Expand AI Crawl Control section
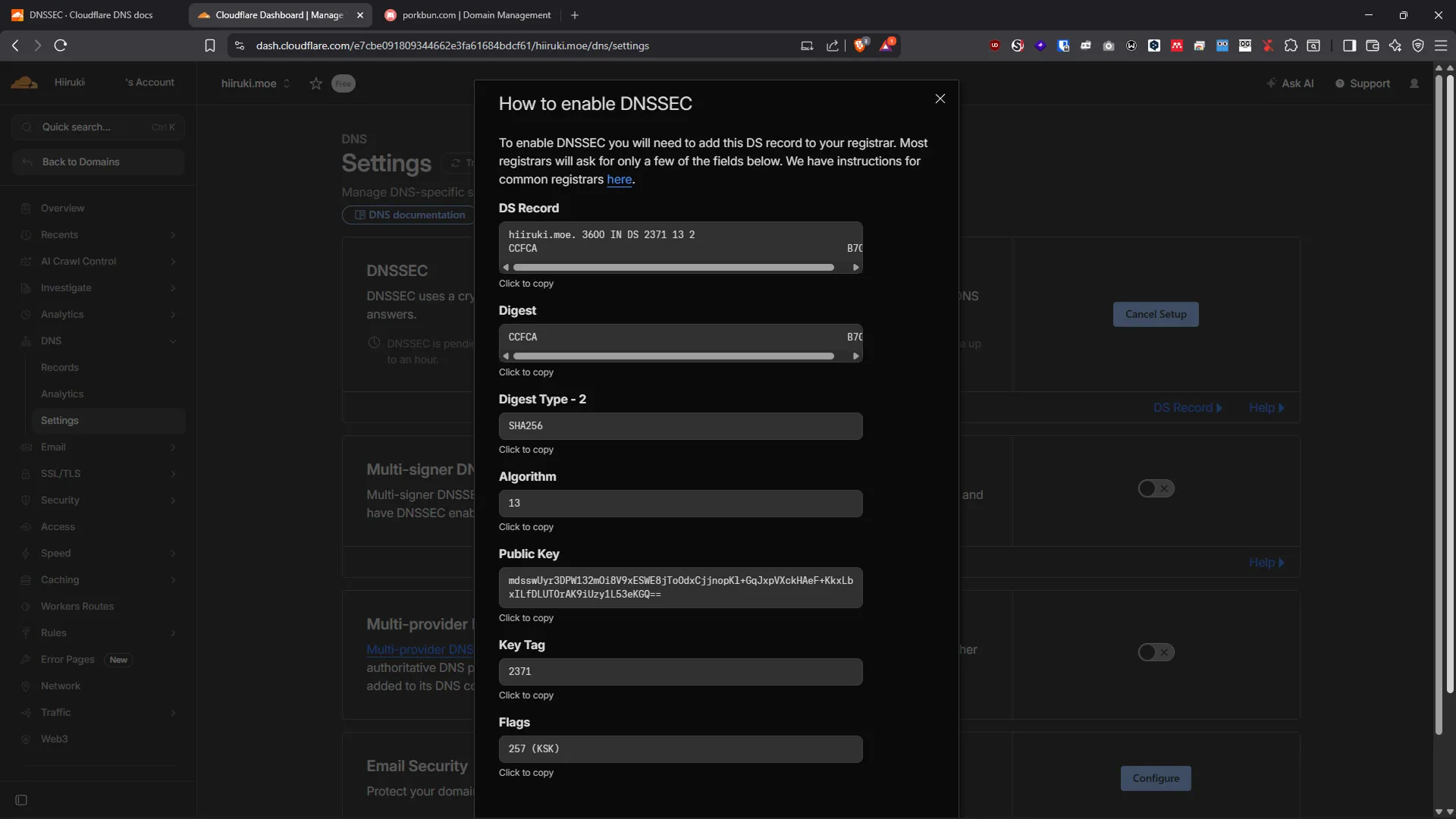Image resolution: width=1456 pixels, height=819 pixels. (x=98, y=262)
